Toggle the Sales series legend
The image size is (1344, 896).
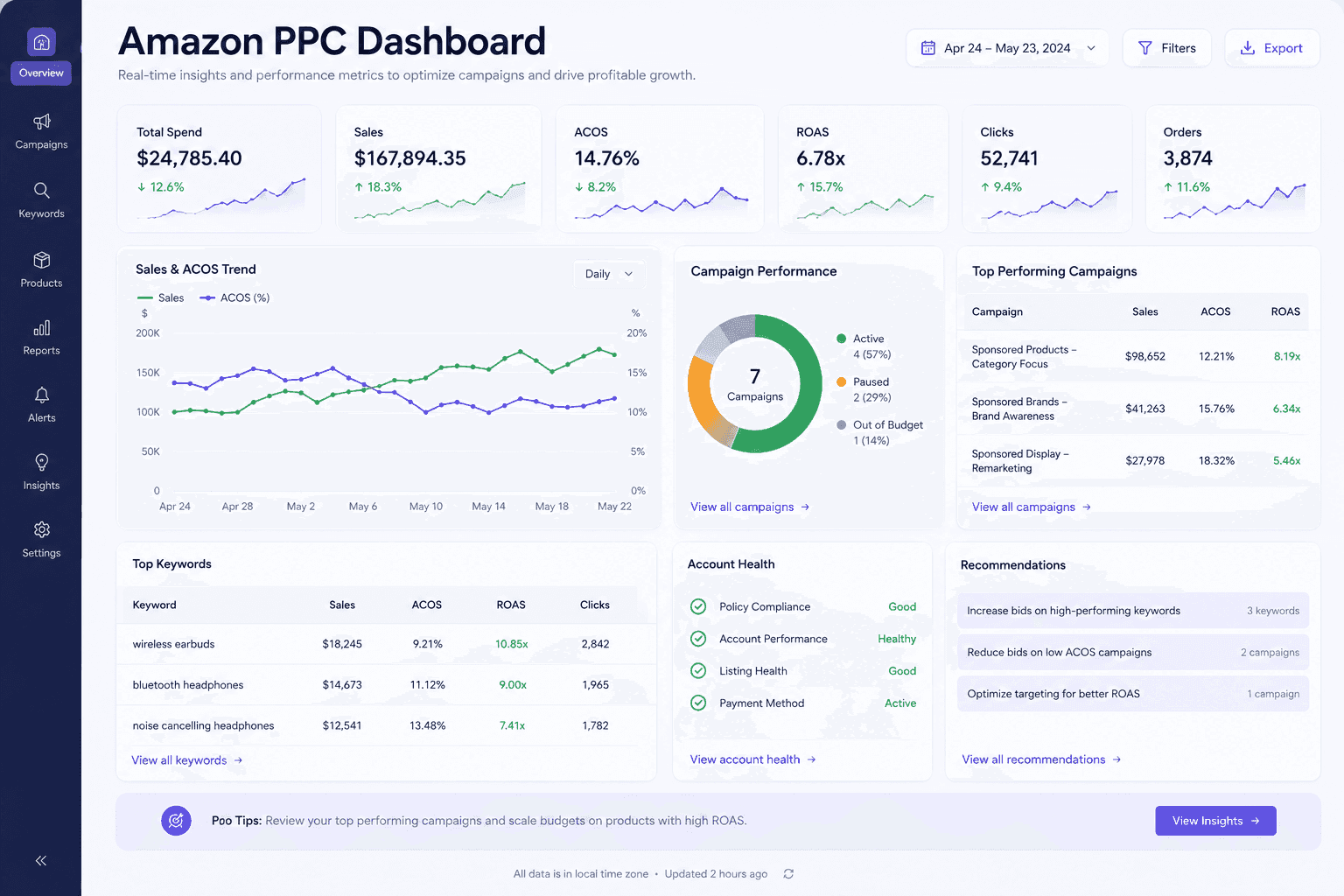[161, 297]
